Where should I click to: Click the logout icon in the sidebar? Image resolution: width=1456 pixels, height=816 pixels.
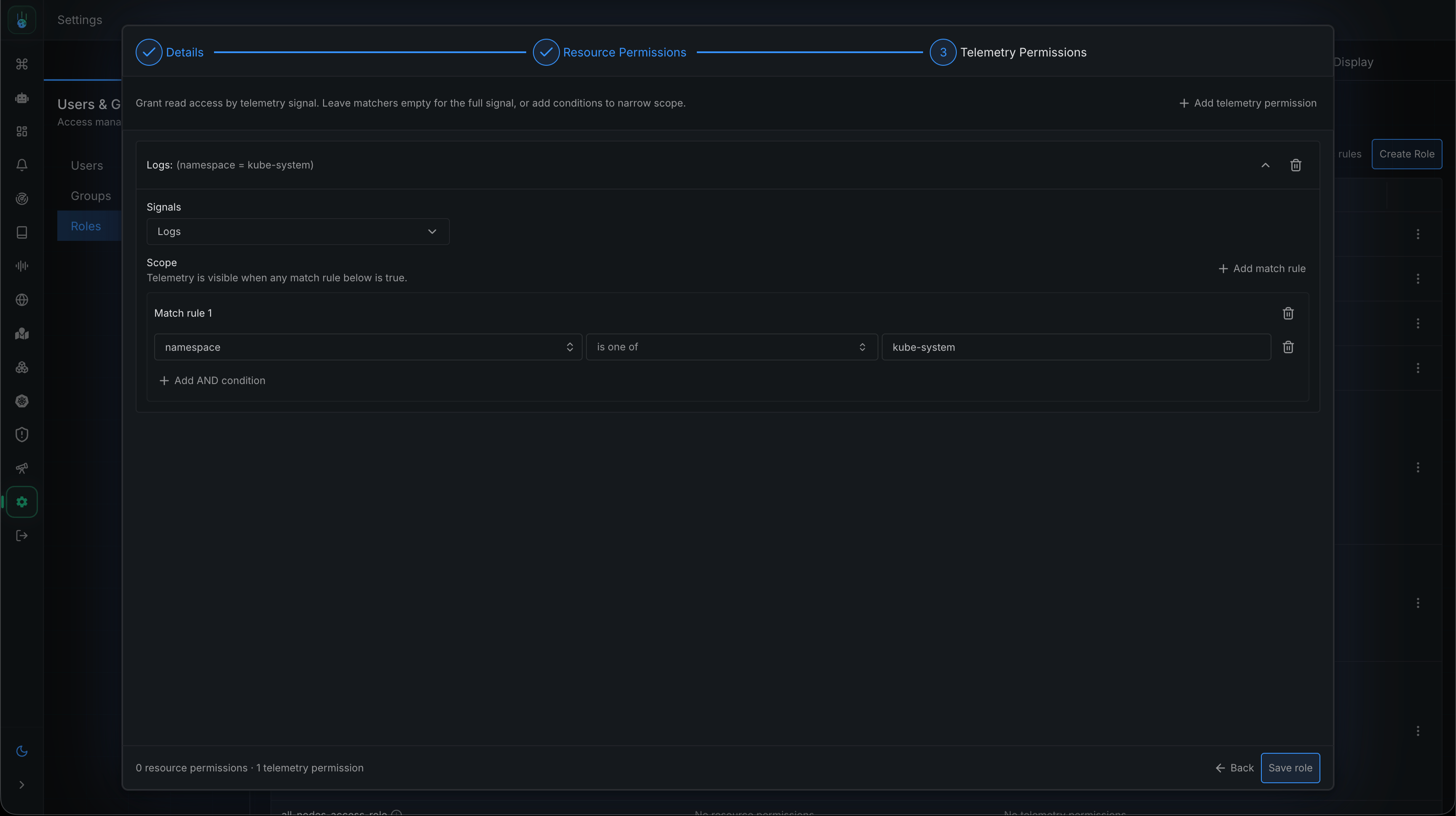(21, 536)
